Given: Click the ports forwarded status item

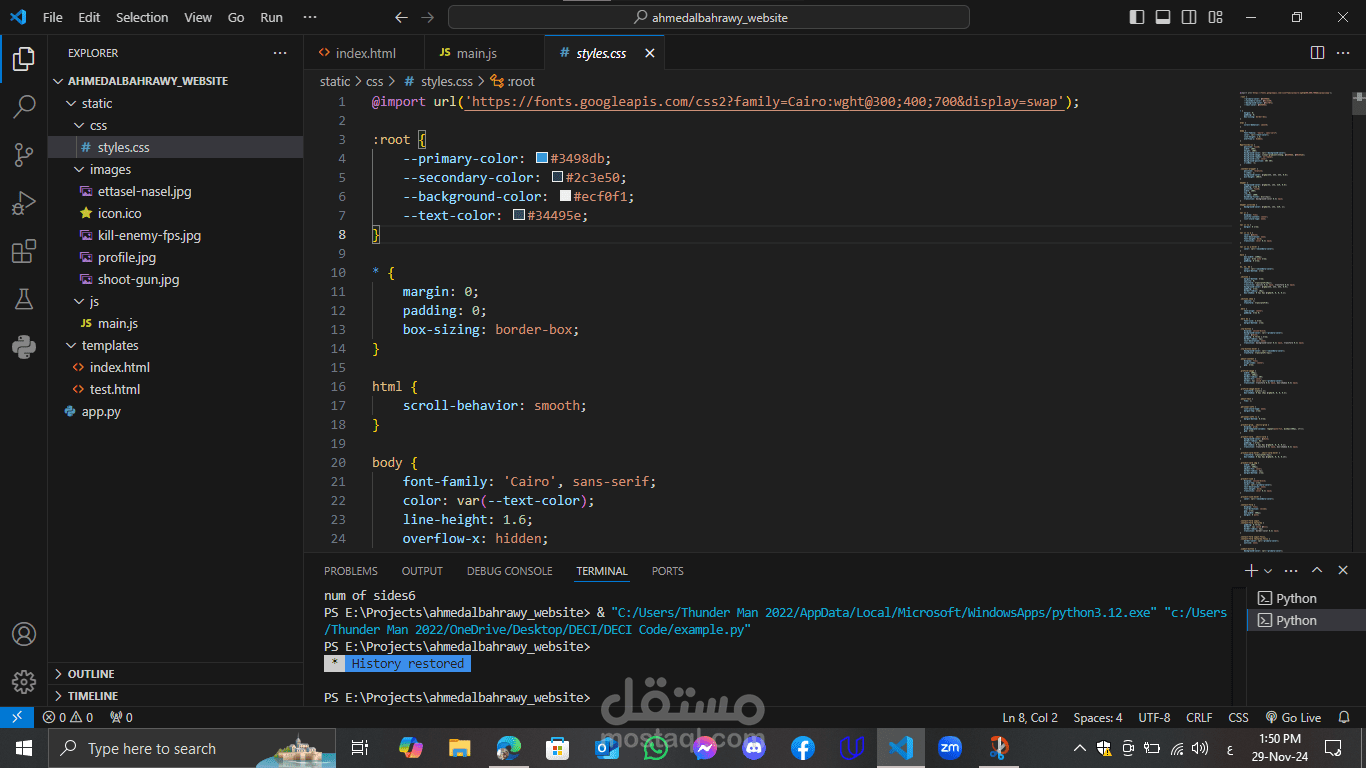Looking at the screenshot, I should click(121, 717).
